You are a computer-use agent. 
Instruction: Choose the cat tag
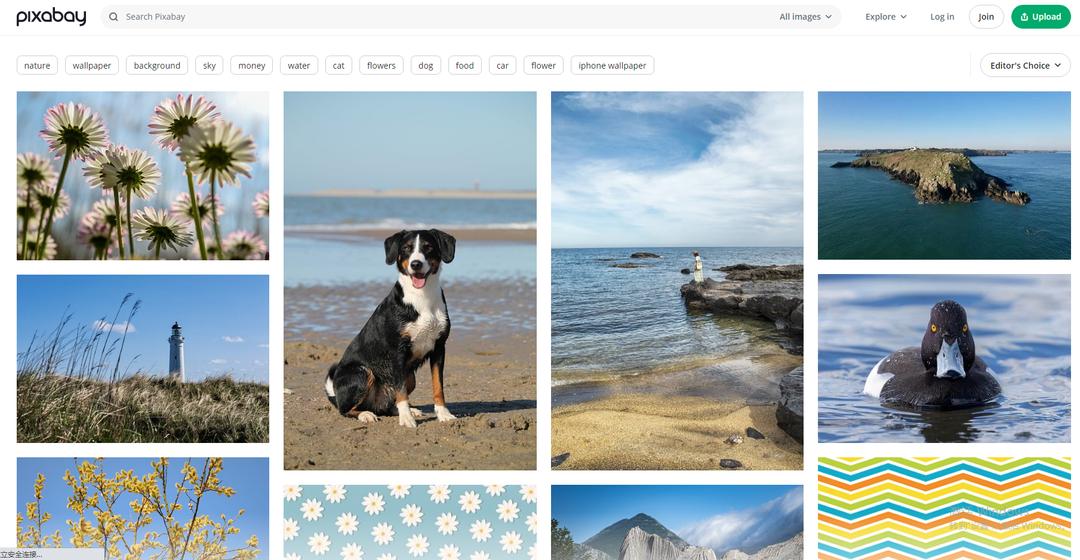click(x=338, y=65)
